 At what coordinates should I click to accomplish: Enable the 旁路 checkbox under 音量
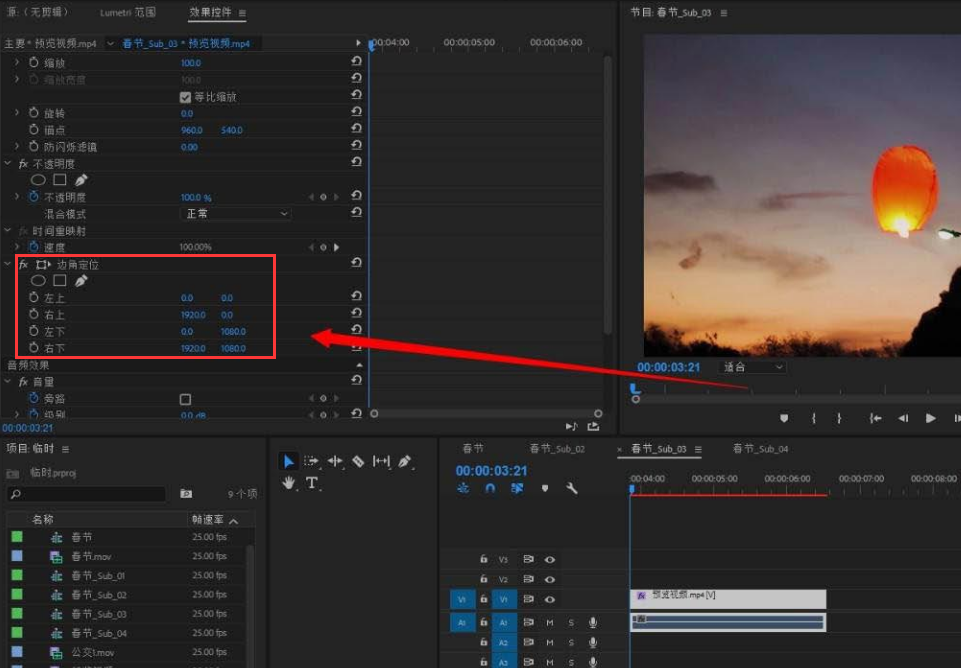pyautogui.click(x=185, y=399)
